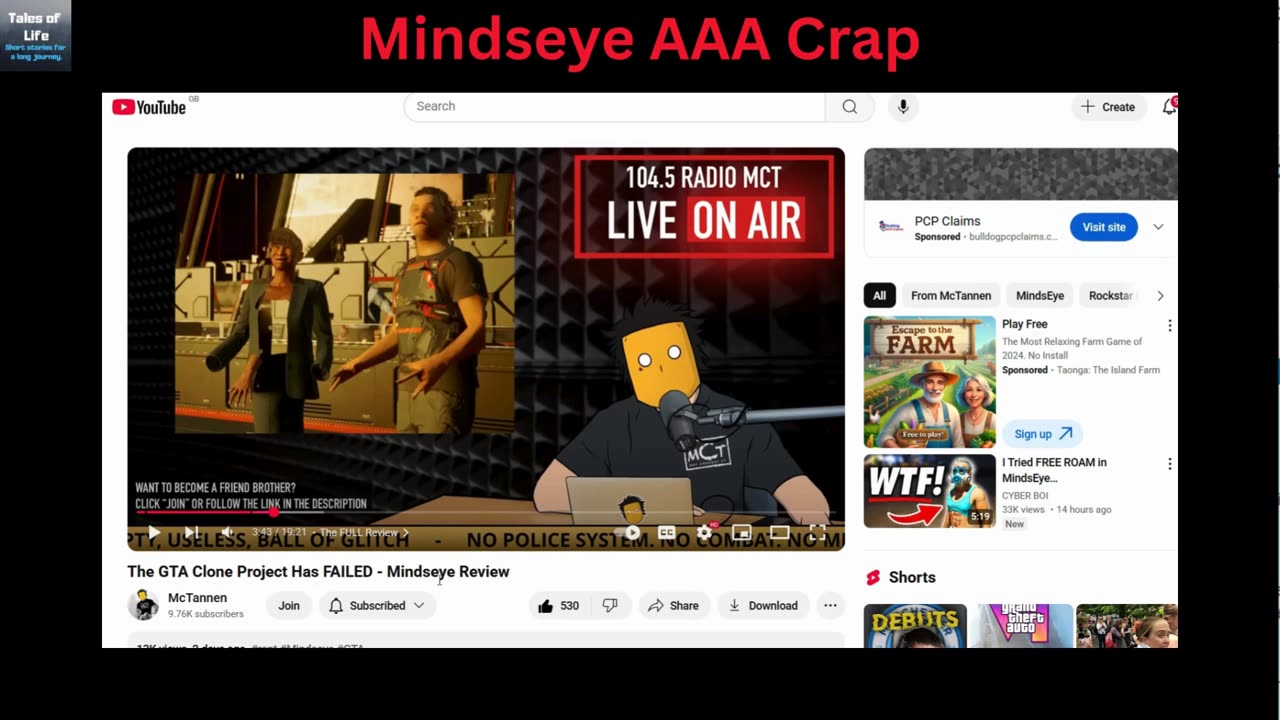The width and height of the screenshot is (1280, 720).
Task: Click the search magnifier button
Action: click(x=849, y=107)
